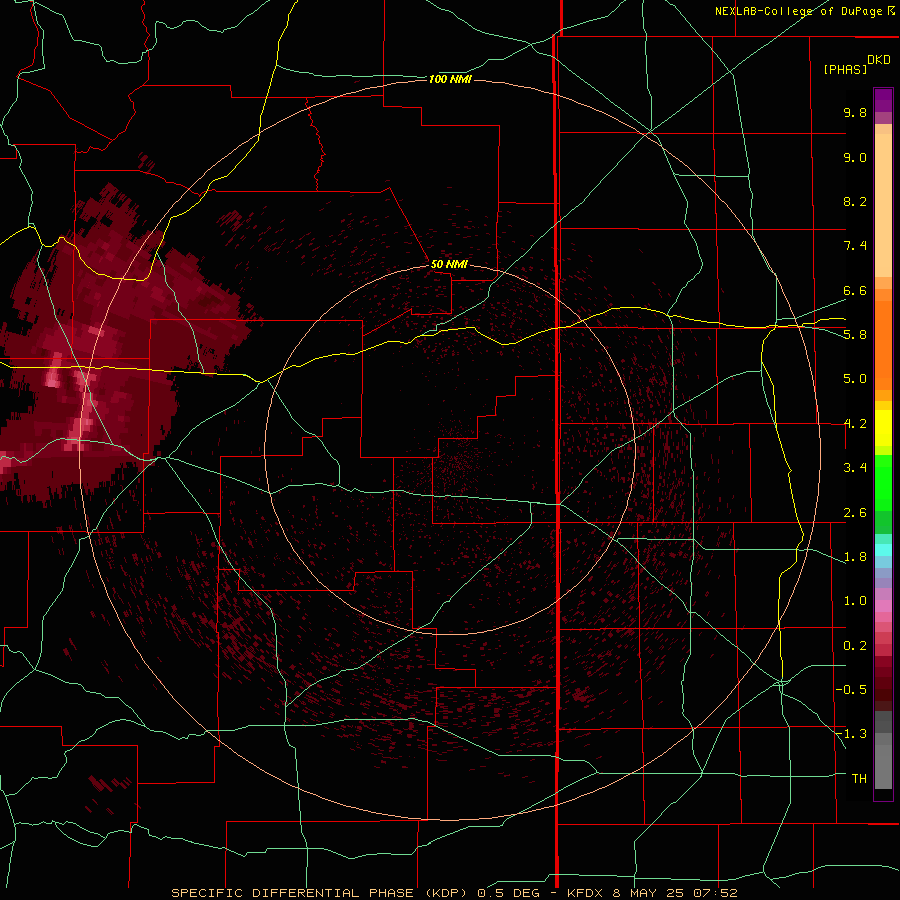Click the 4.2 legend value
900x900 pixels.
(855, 424)
